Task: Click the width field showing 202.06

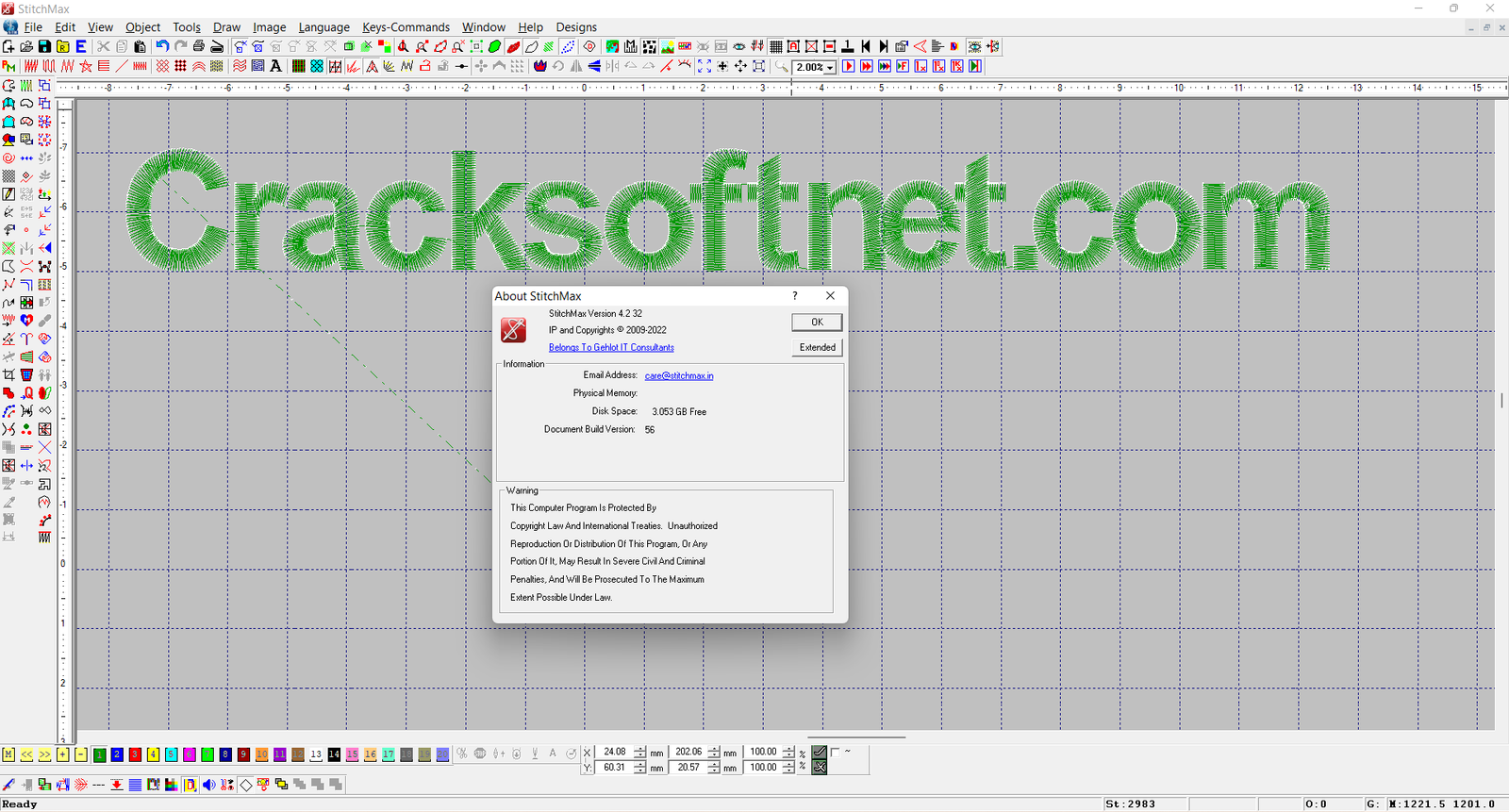Action: [x=688, y=752]
